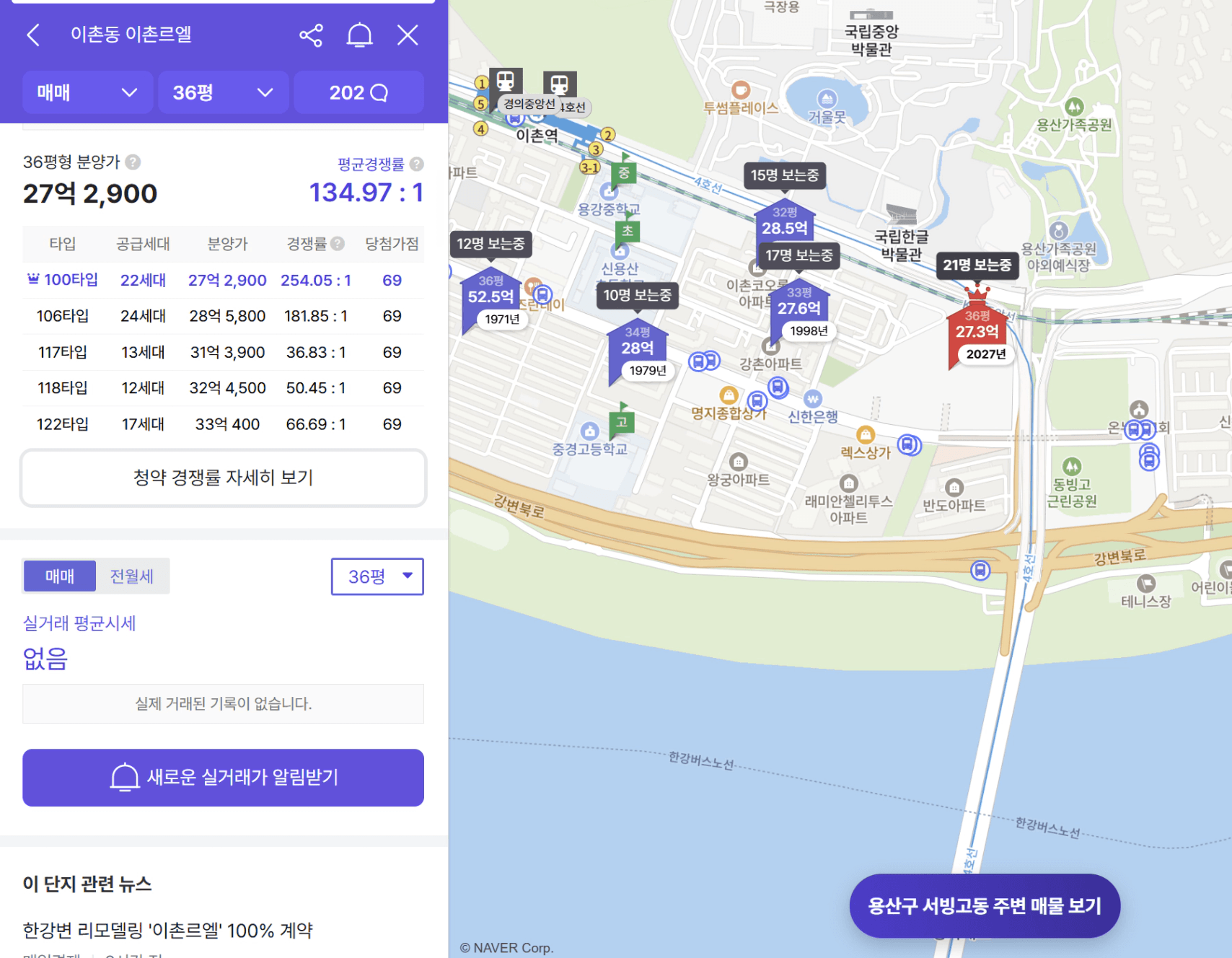Click the 이촌역 subway station icon
This screenshot has width=1232, height=958.
point(559,84)
